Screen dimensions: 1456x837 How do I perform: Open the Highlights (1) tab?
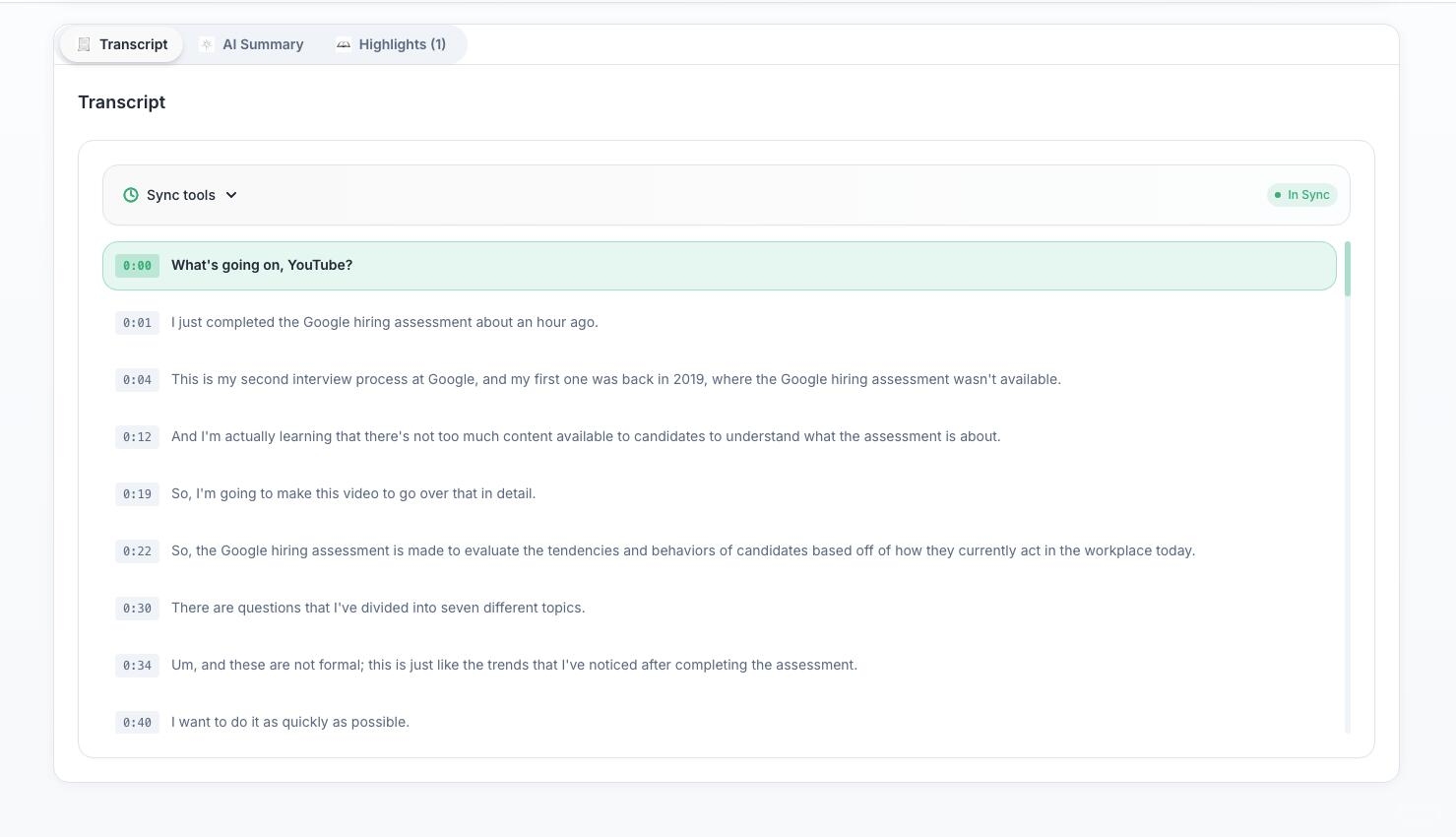click(x=391, y=44)
